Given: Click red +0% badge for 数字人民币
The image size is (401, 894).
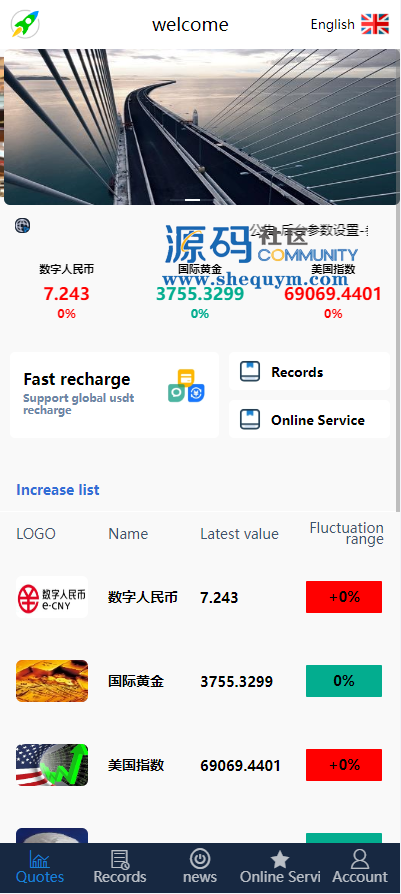Looking at the screenshot, I should [344, 597].
